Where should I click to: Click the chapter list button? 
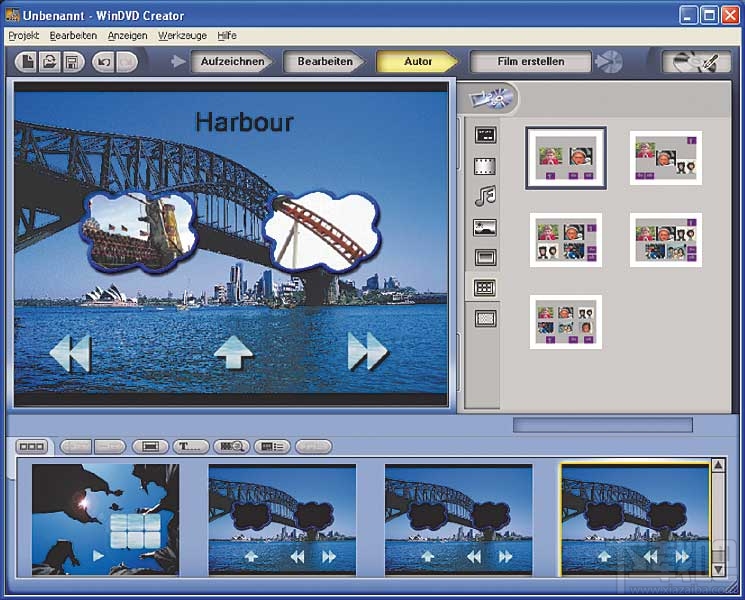(x=272, y=447)
